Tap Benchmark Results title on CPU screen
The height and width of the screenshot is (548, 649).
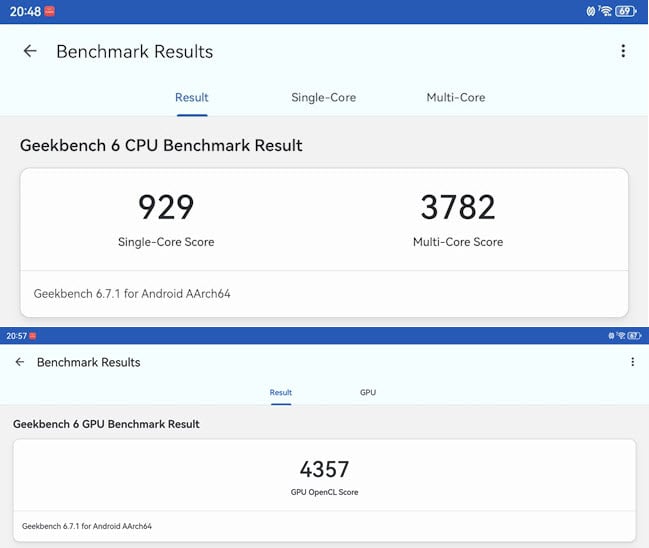135,52
